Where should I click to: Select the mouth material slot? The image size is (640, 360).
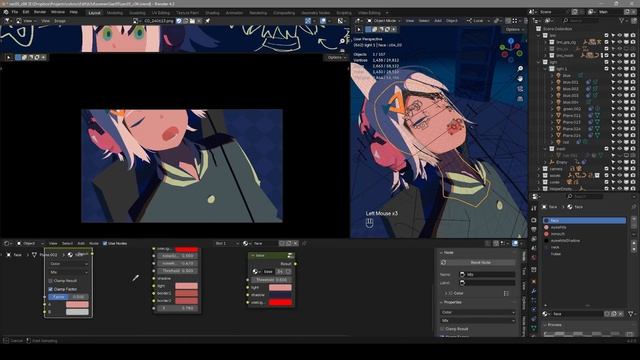tap(584, 234)
